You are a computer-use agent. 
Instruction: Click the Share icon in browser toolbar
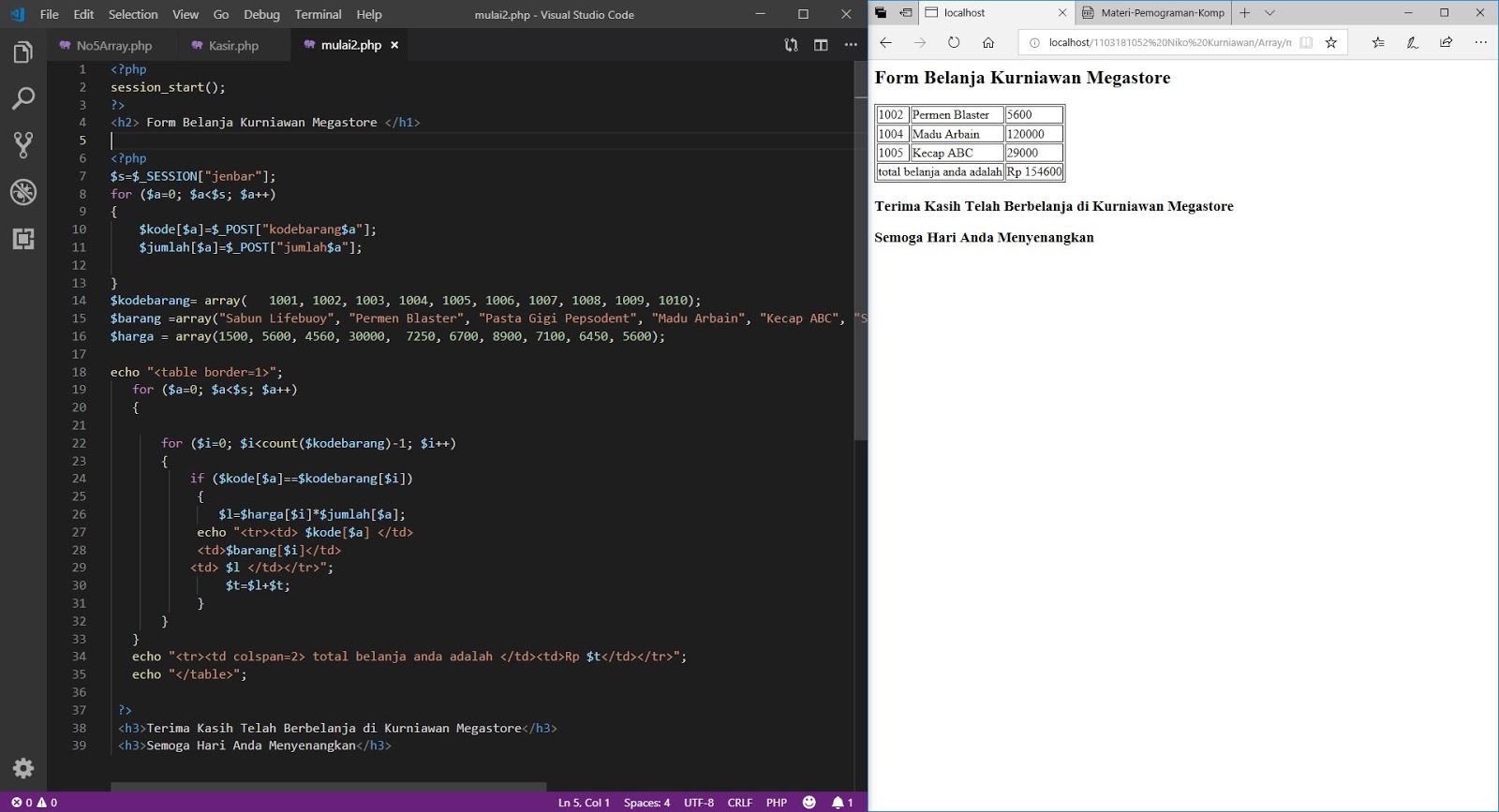point(1447,42)
